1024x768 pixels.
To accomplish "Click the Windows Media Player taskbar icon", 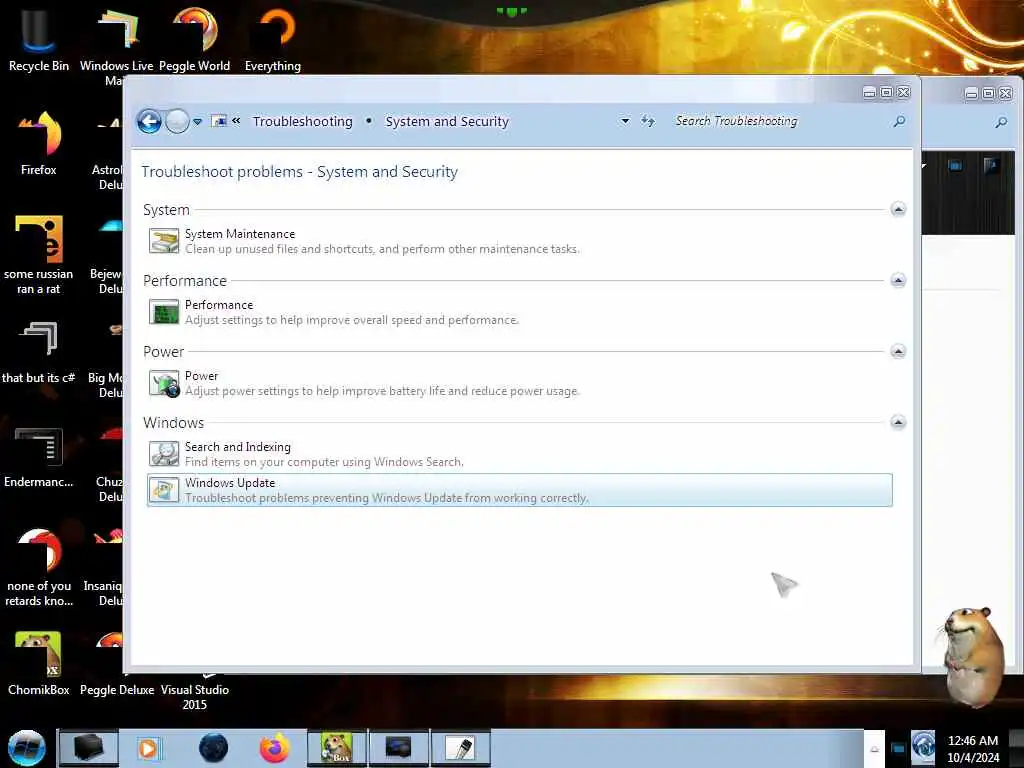I will (x=149, y=748).
